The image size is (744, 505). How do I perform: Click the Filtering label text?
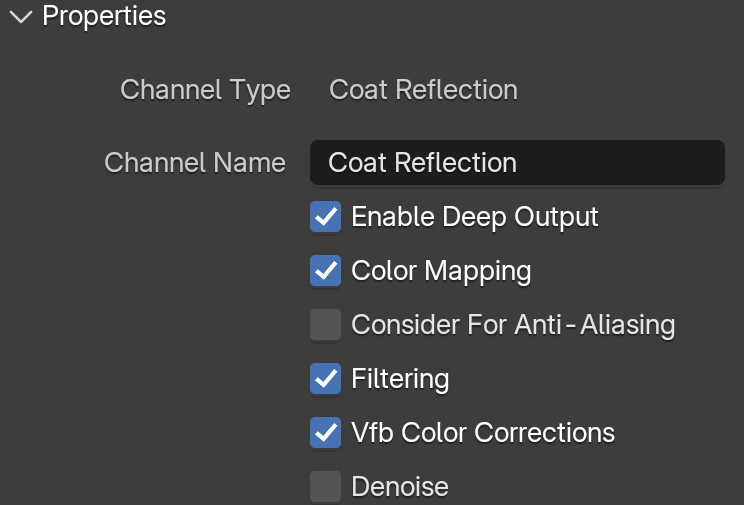400,379
